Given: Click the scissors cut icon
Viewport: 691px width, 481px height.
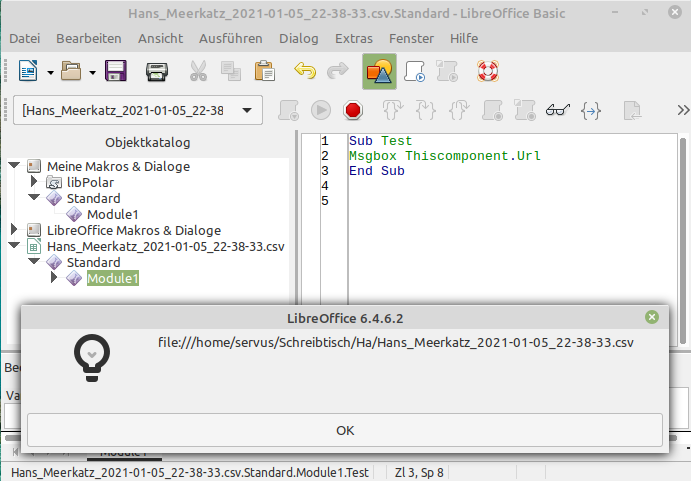Looking at the screenshot, I should point(198,71).
